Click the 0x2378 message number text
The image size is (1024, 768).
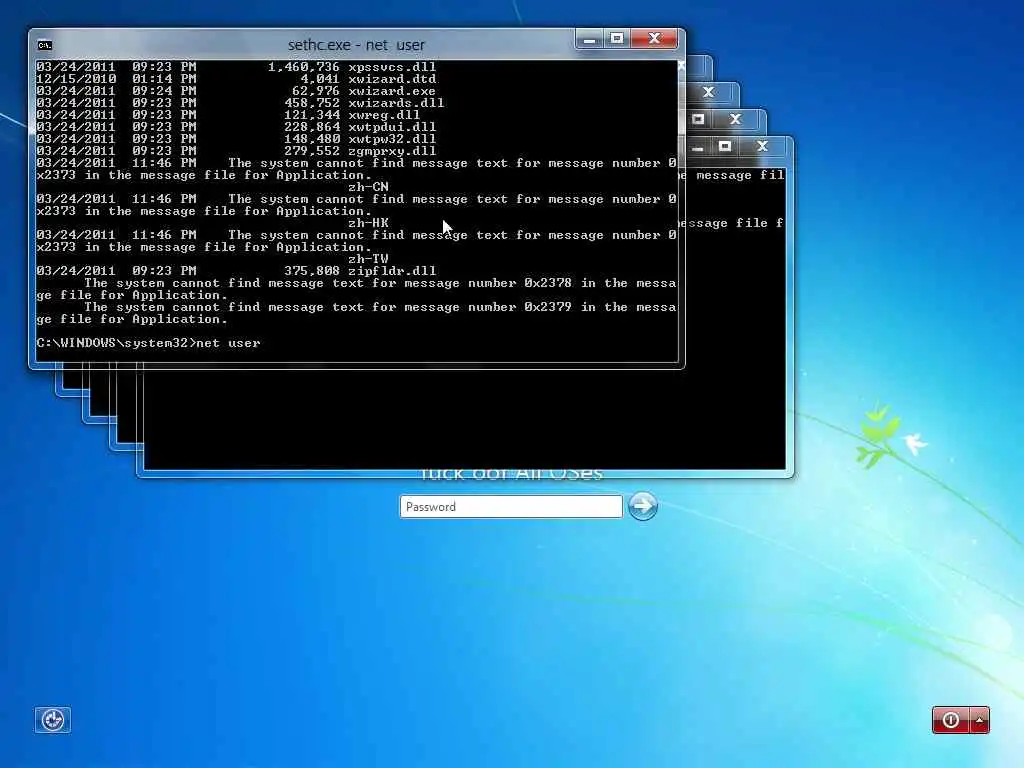point(548,283)
